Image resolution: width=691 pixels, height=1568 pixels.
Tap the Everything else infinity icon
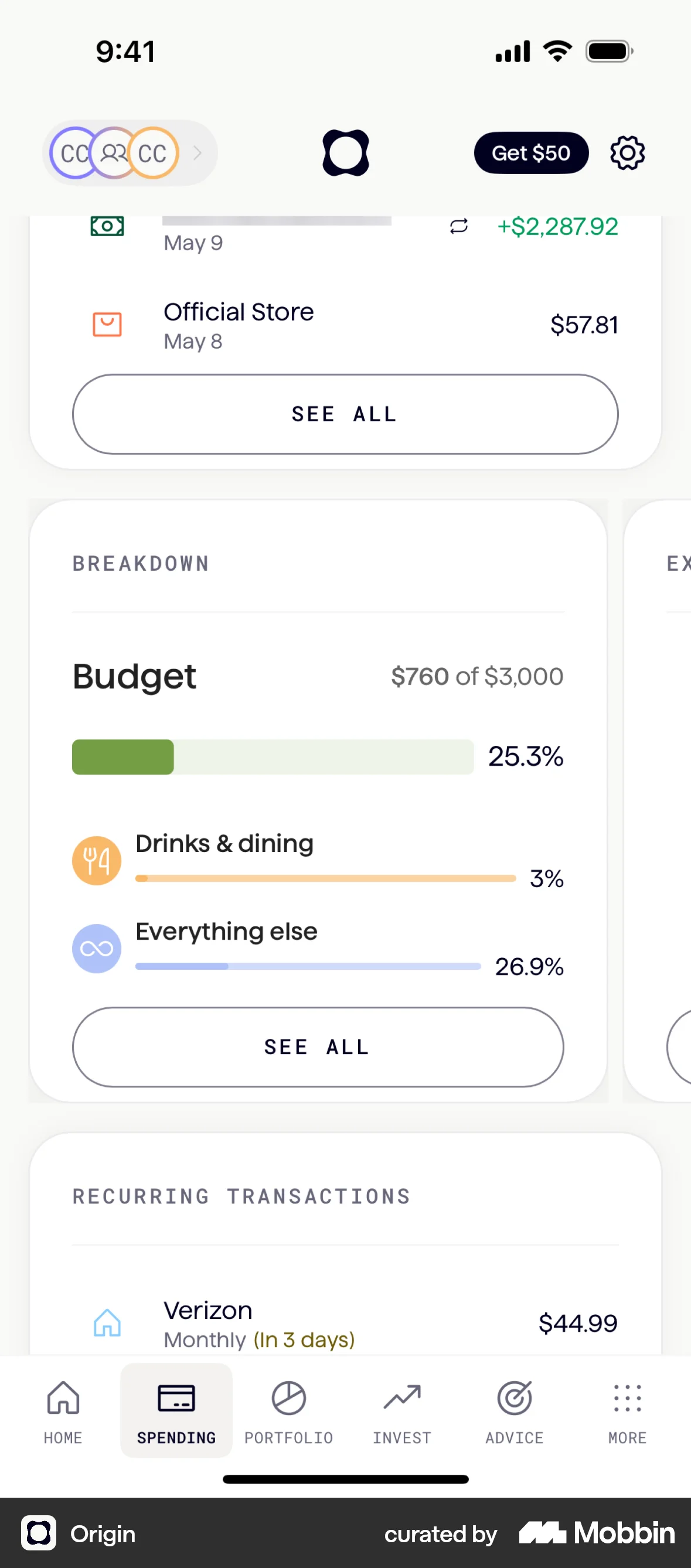click(x=97, y=948)
